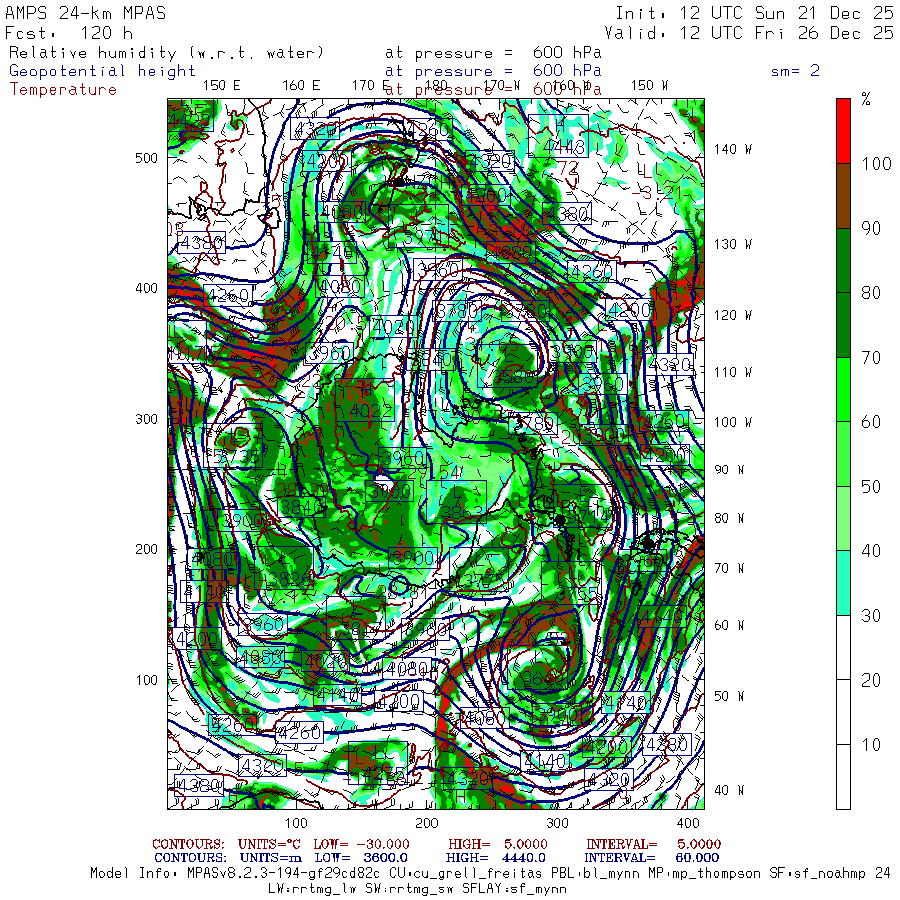Select the brown 90–100% colorbar segment
Image resolution: width=900 pixels, height=900 pixels.
tap(845, 196)
